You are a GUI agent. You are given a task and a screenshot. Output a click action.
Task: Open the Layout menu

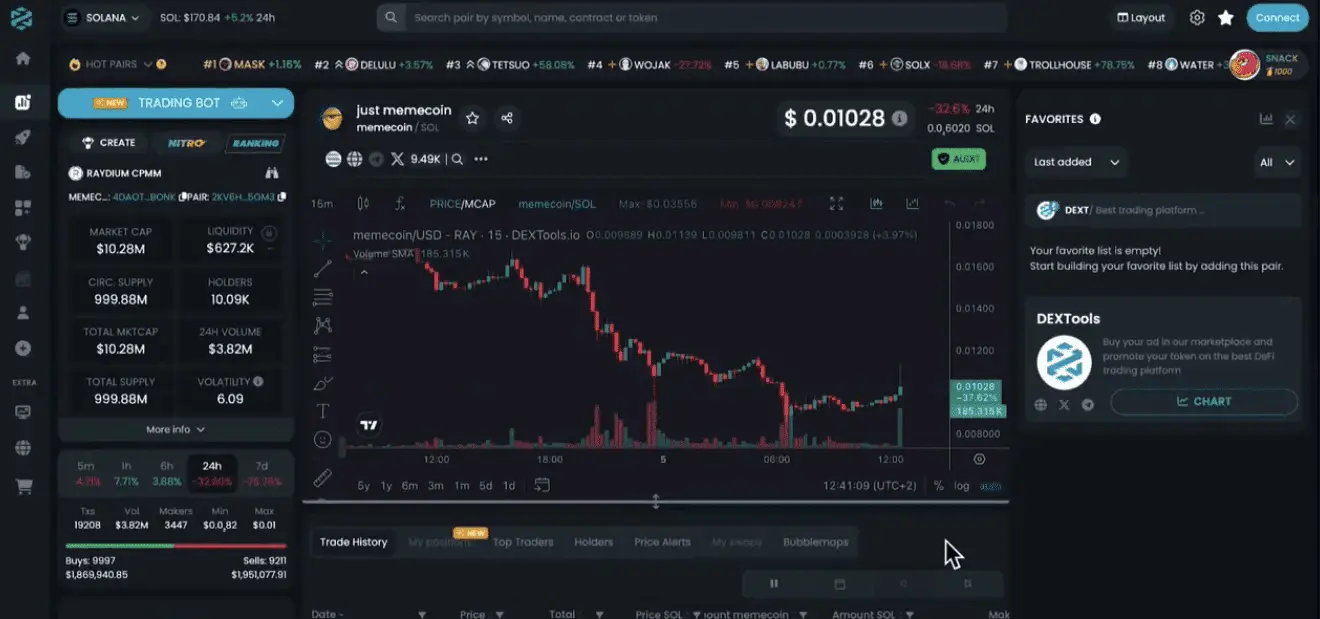pos(1142,17)
